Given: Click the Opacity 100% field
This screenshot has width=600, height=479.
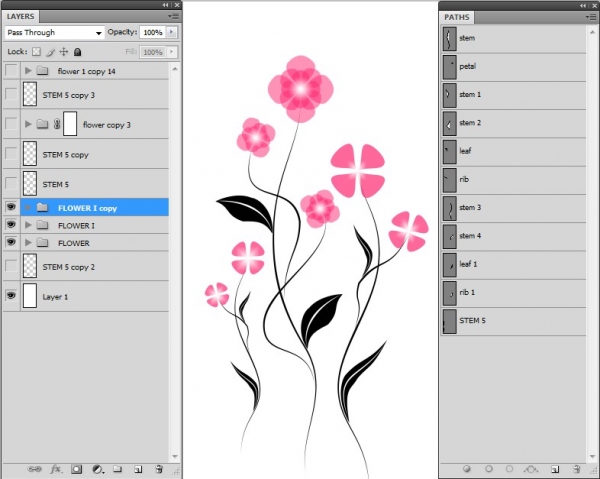Looking at the screenshot, I should point(153,33).
